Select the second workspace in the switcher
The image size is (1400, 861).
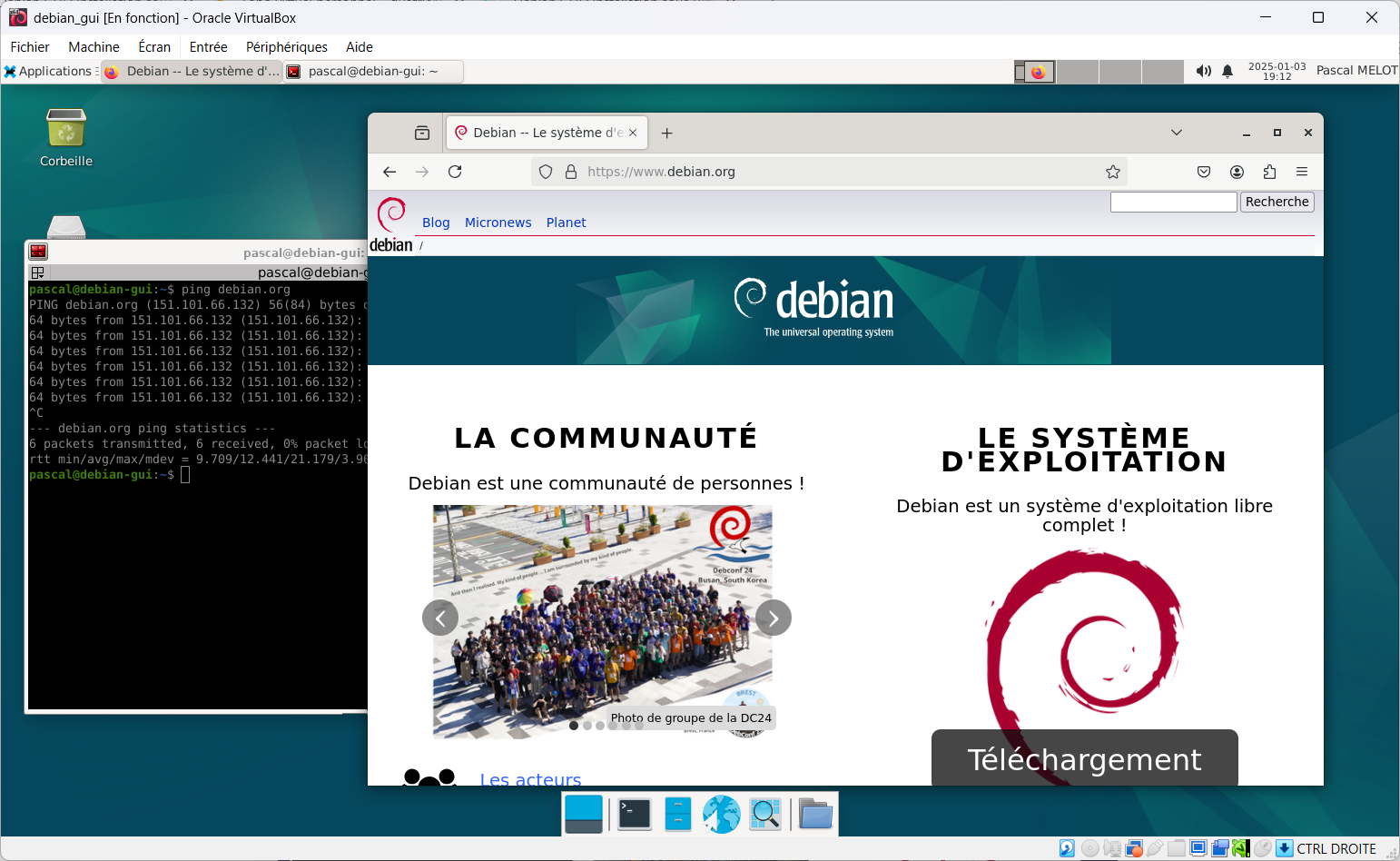coord(1078,72)
